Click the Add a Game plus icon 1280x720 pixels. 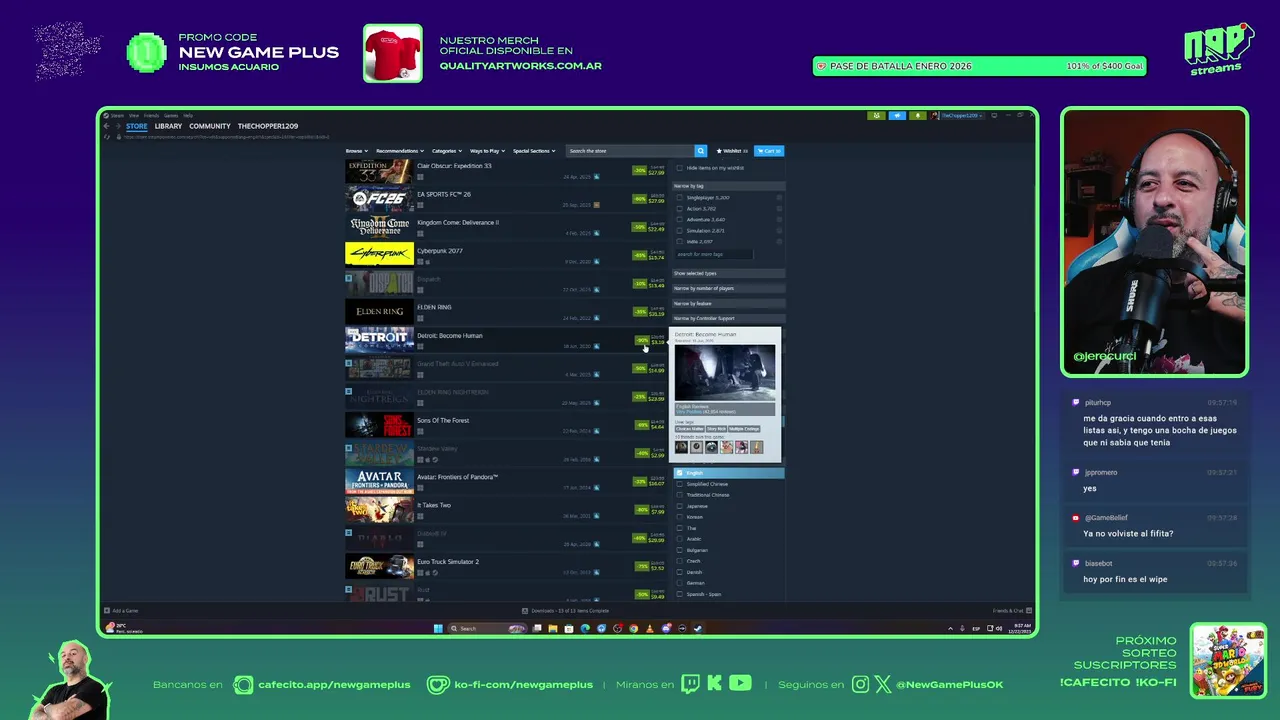[x=107, y=610]
